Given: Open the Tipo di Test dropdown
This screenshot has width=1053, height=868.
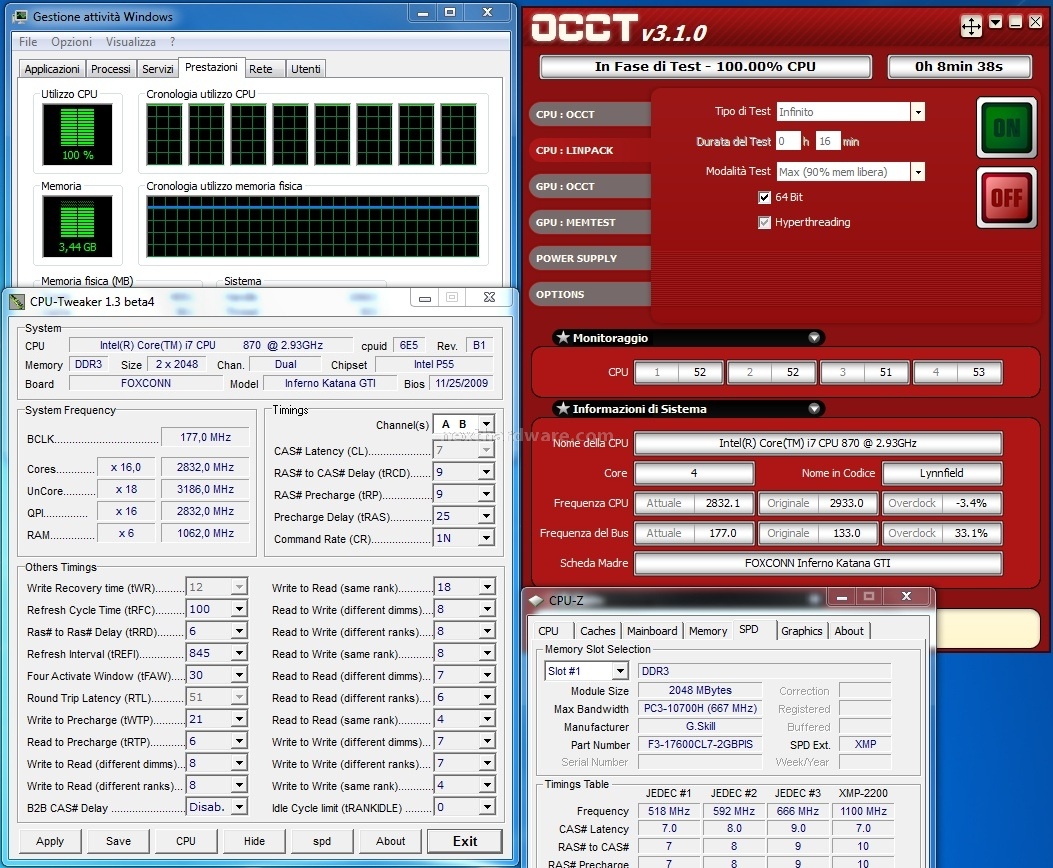Looking at the screenshot, I should pos(918,111).
